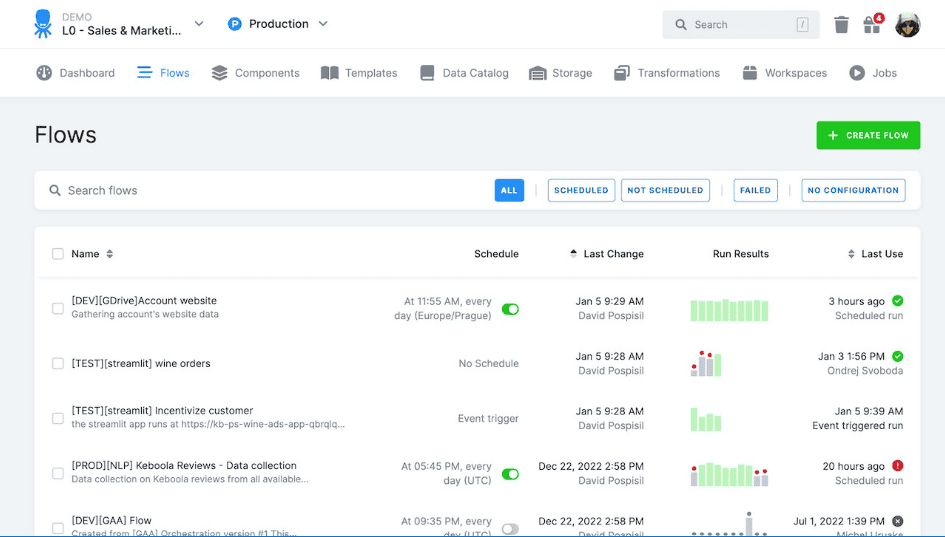Viewport: 945px width, 537px height.
Task: Focus the top global Search field
Action: click(741, 25)
